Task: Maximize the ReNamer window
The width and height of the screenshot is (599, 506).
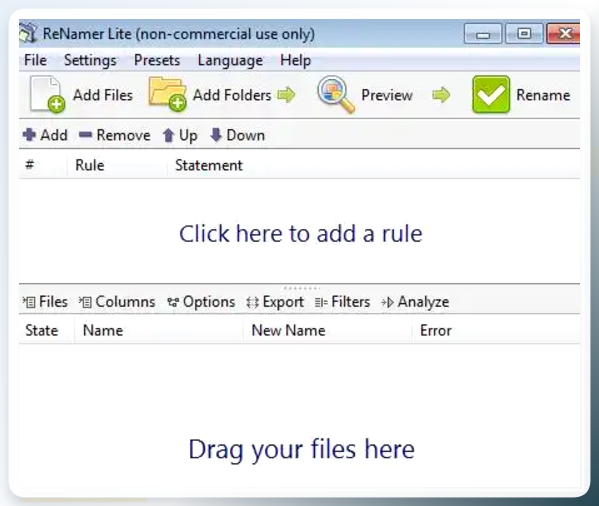Action: pyautogui.click(x=524, y=34)
